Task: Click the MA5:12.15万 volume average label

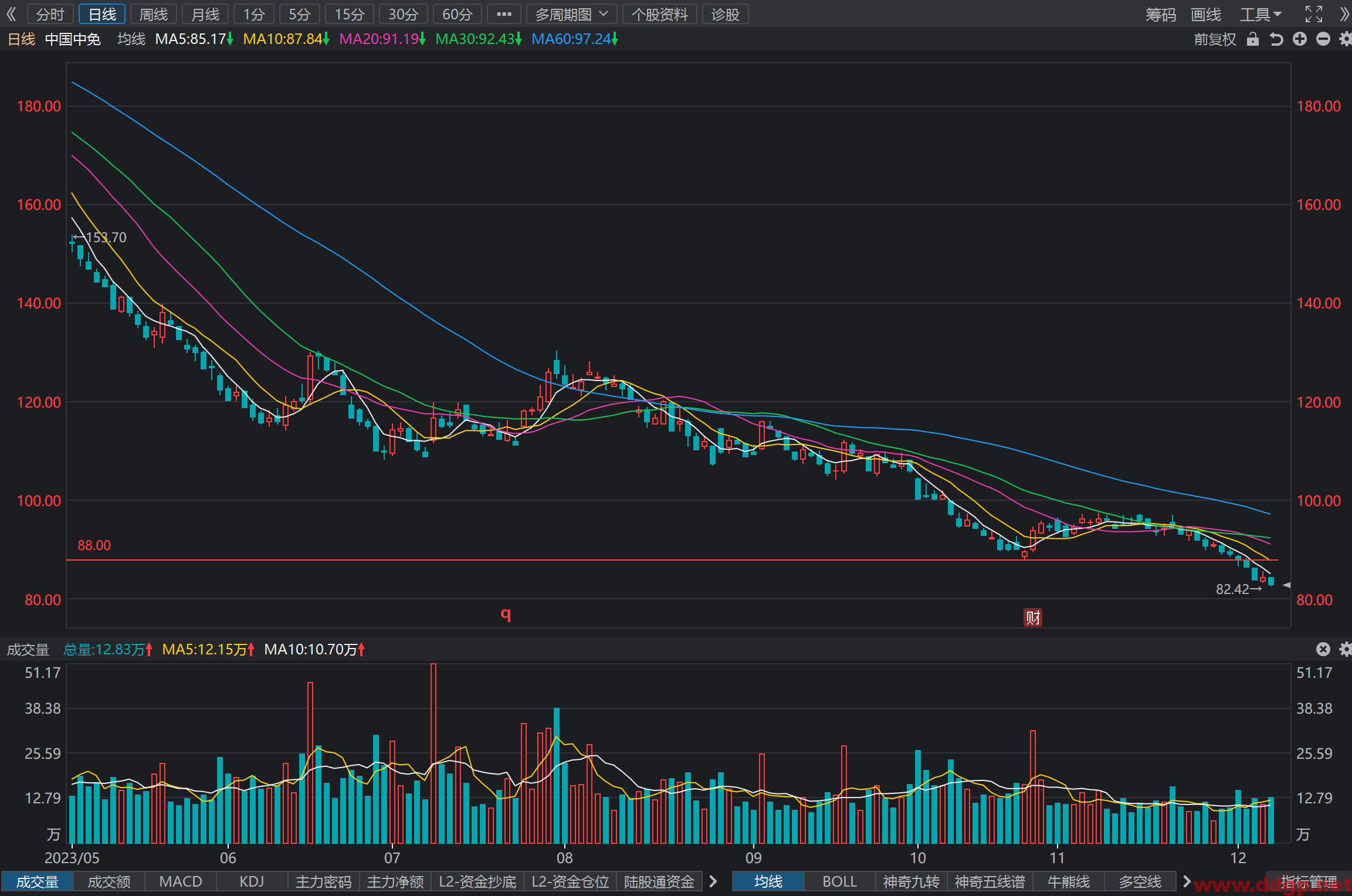Action: point(208,649)
